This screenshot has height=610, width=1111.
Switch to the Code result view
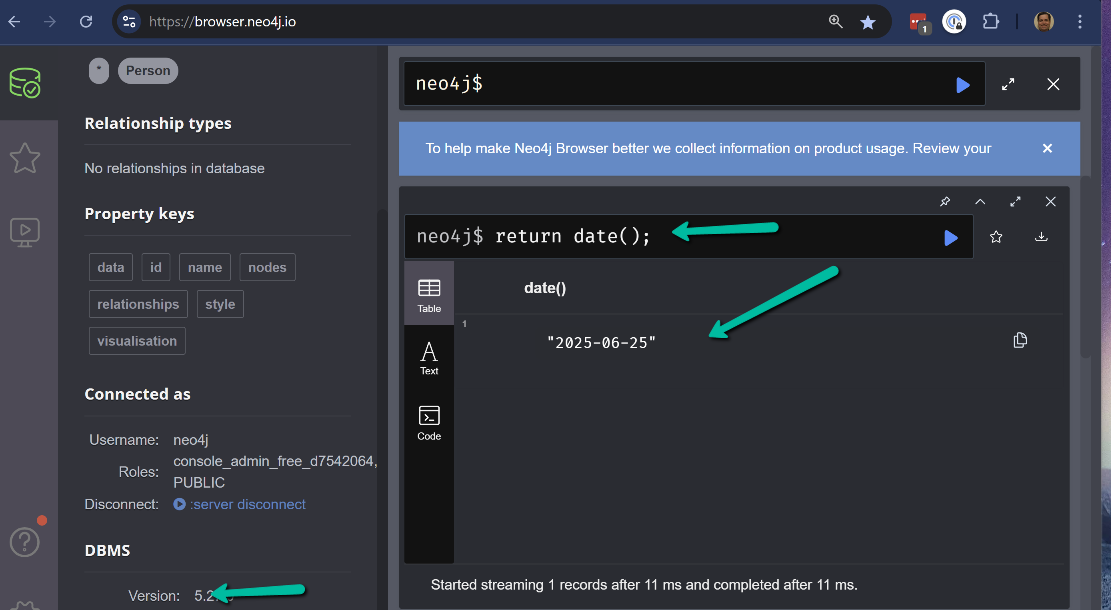pyautogui.click(x=429, y=423)
